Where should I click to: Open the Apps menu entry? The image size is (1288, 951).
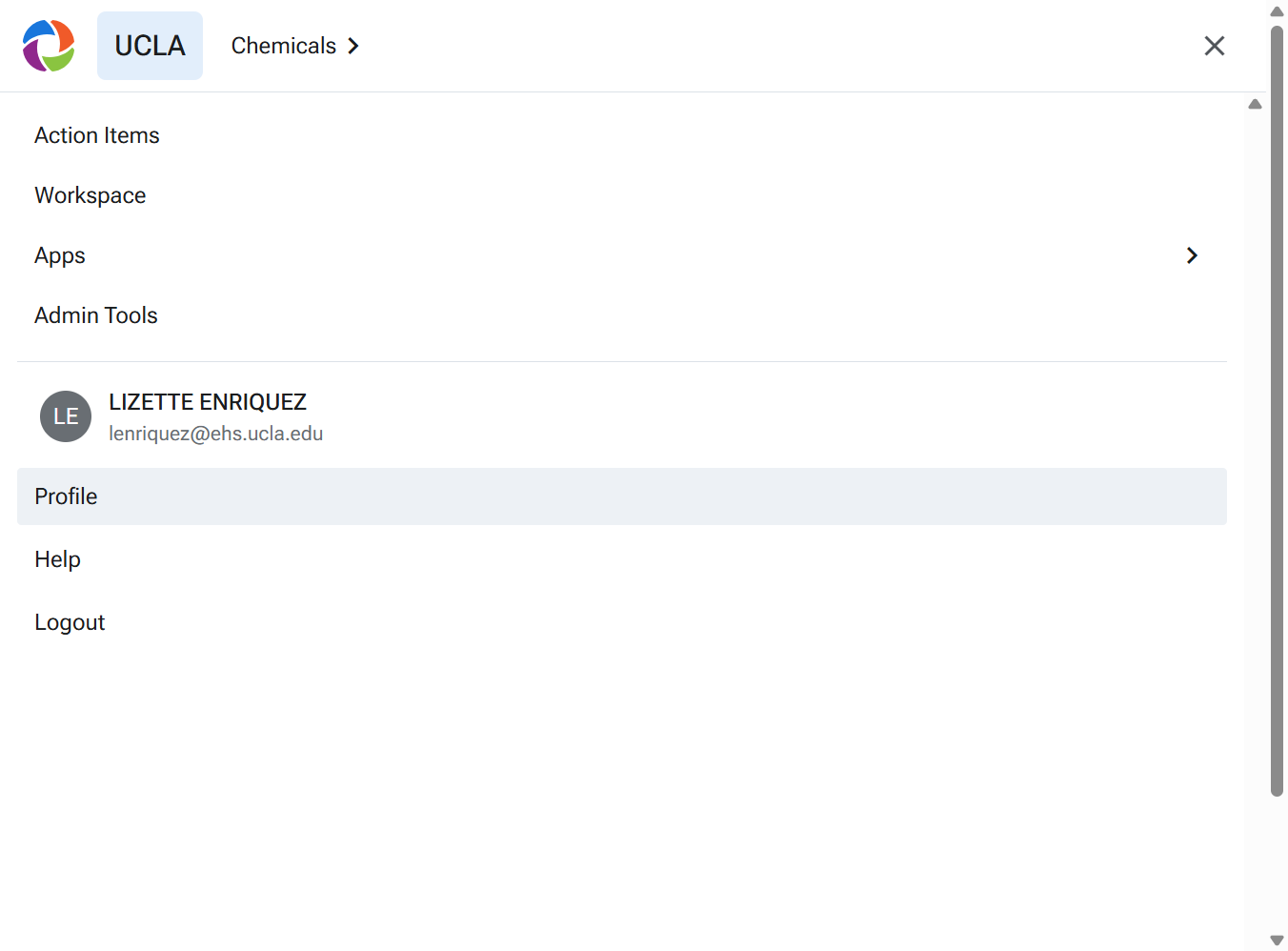[622, 255]
